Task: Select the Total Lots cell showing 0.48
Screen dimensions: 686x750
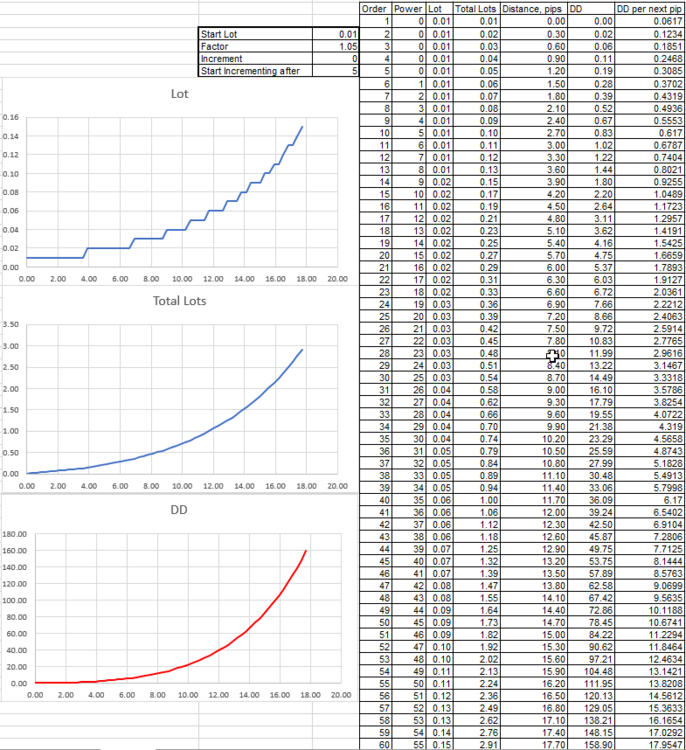Action: point(476,353)
